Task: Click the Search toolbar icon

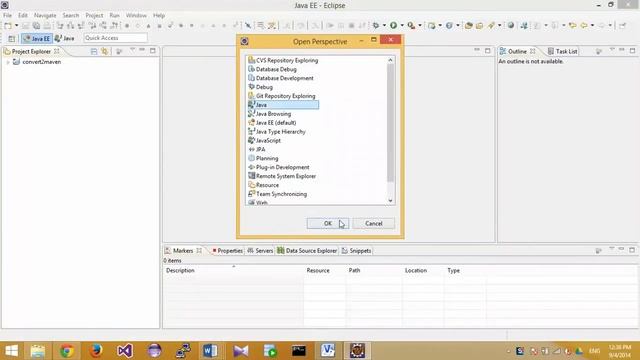Action: click(491, 26)
